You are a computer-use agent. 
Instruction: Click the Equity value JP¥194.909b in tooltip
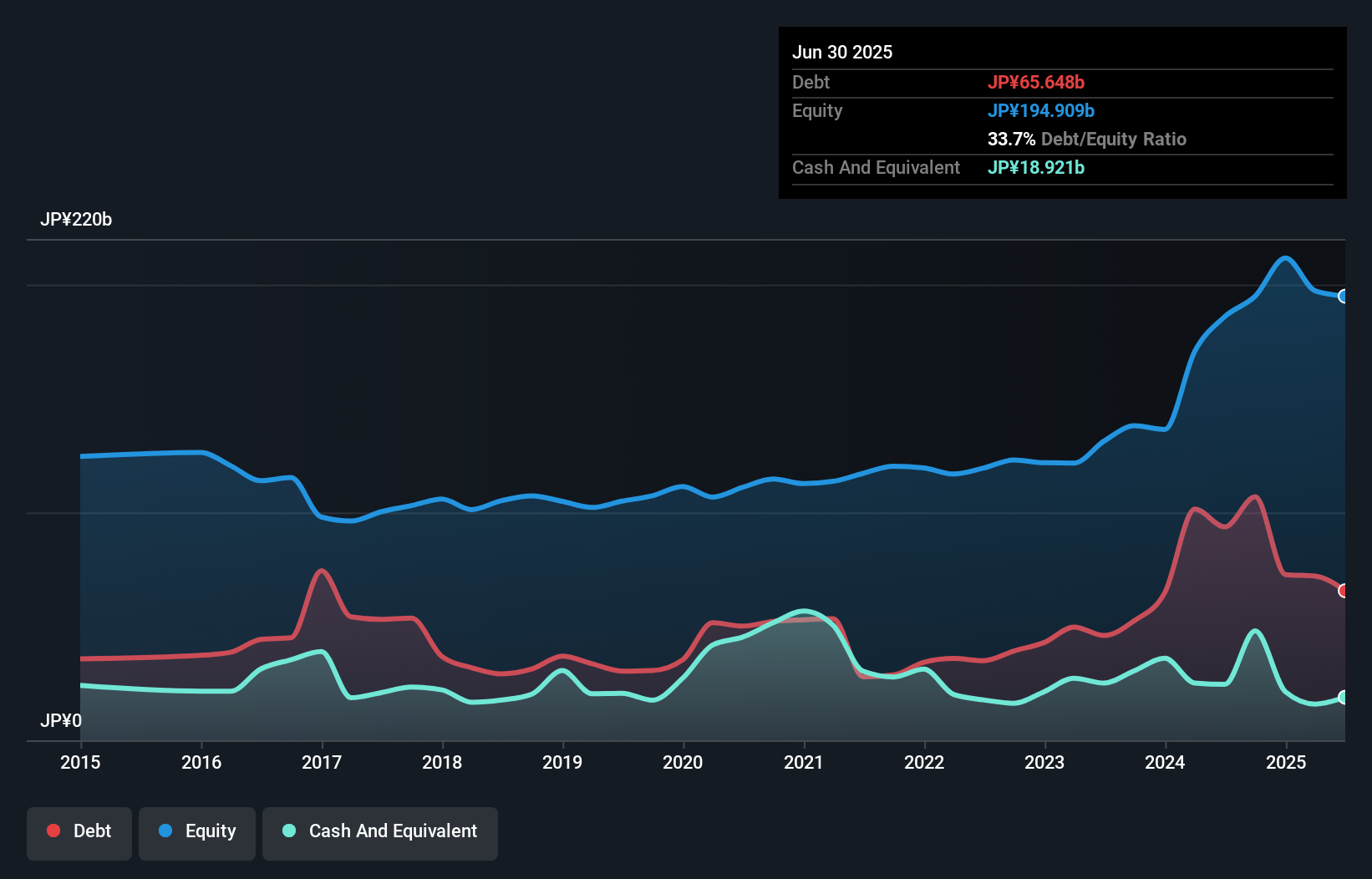point(1041,110)
